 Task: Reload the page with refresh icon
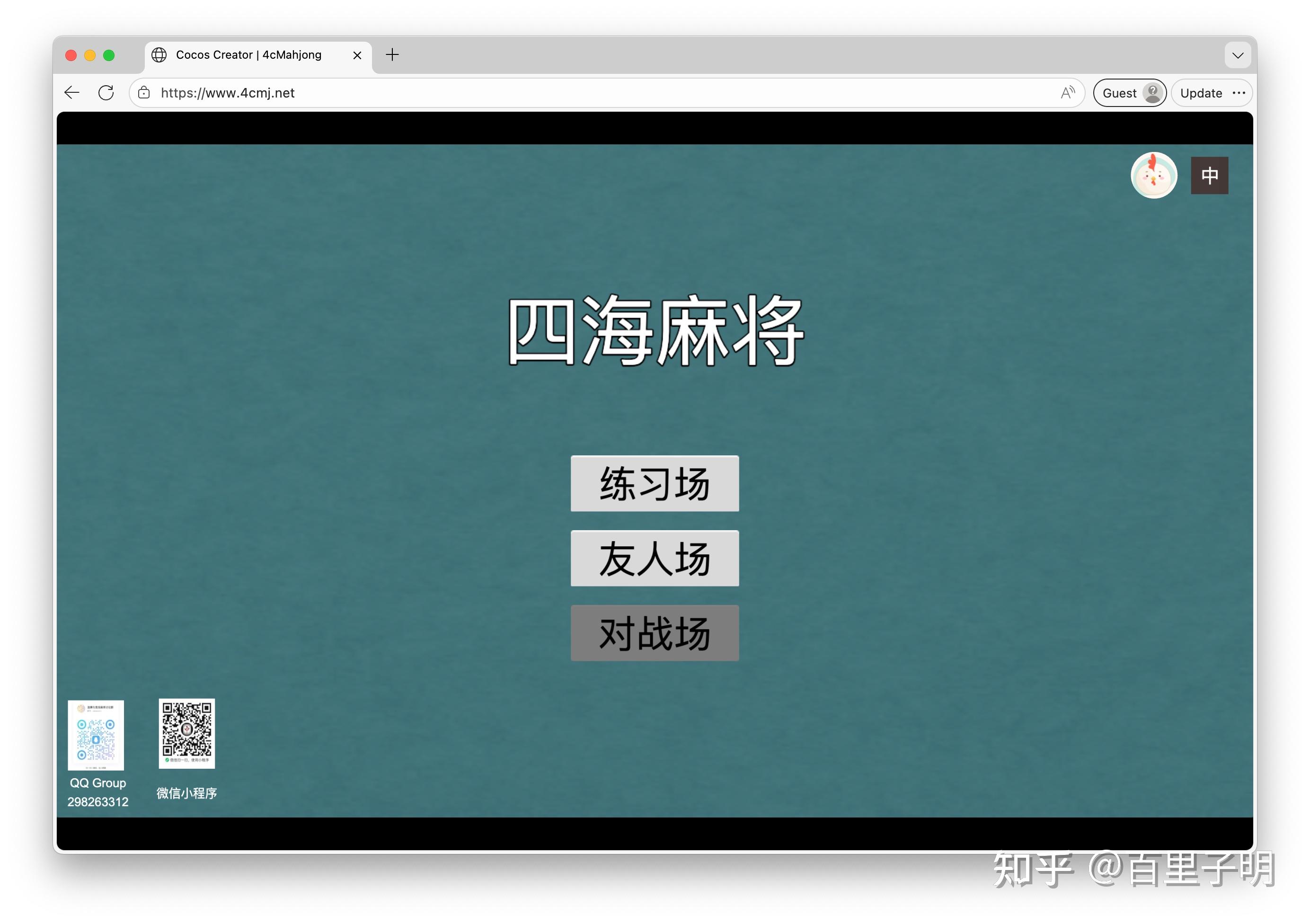pyautogui.click(x=106, y=92)
